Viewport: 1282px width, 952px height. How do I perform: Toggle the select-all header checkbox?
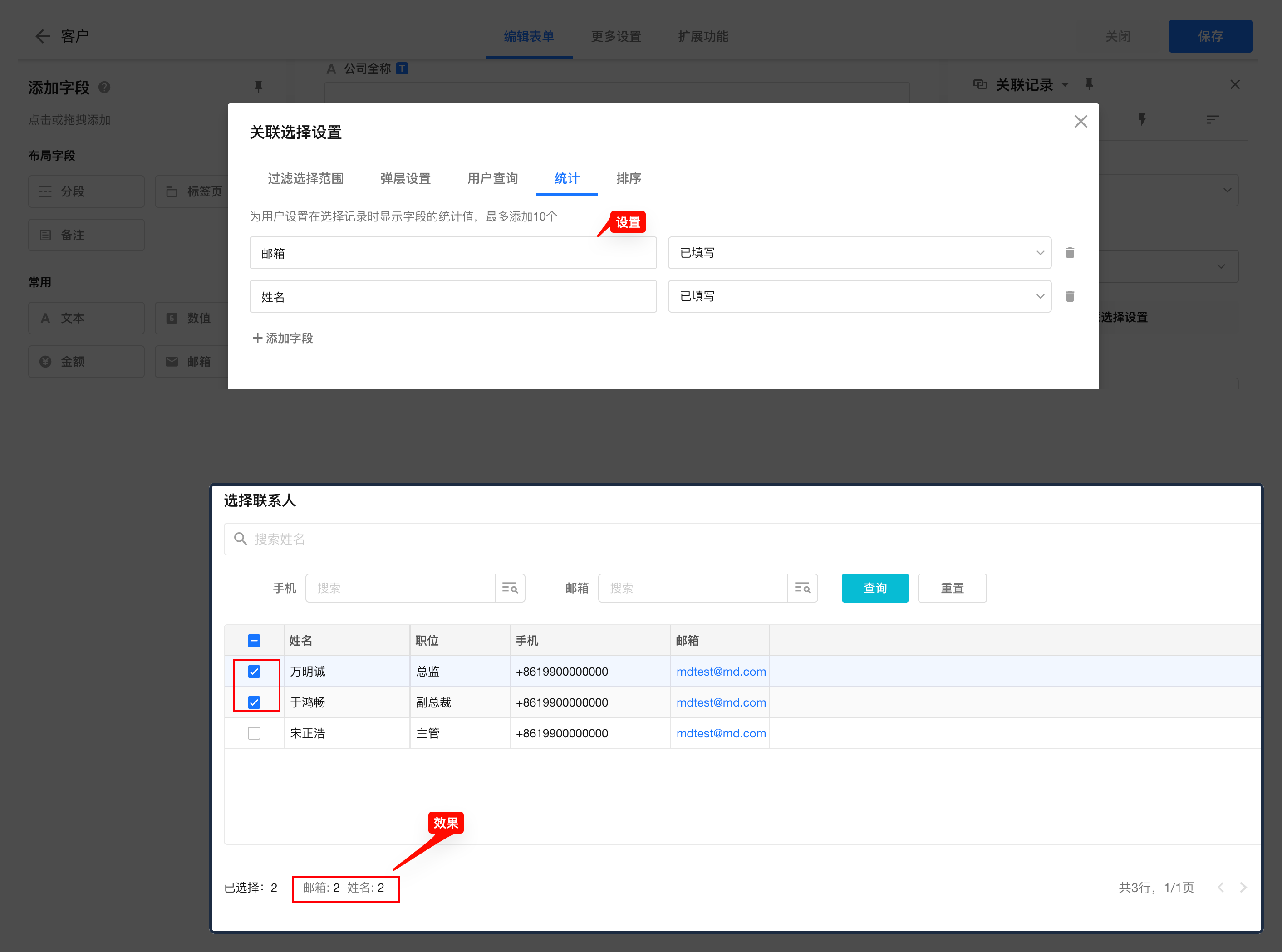[x=254, y=640]
